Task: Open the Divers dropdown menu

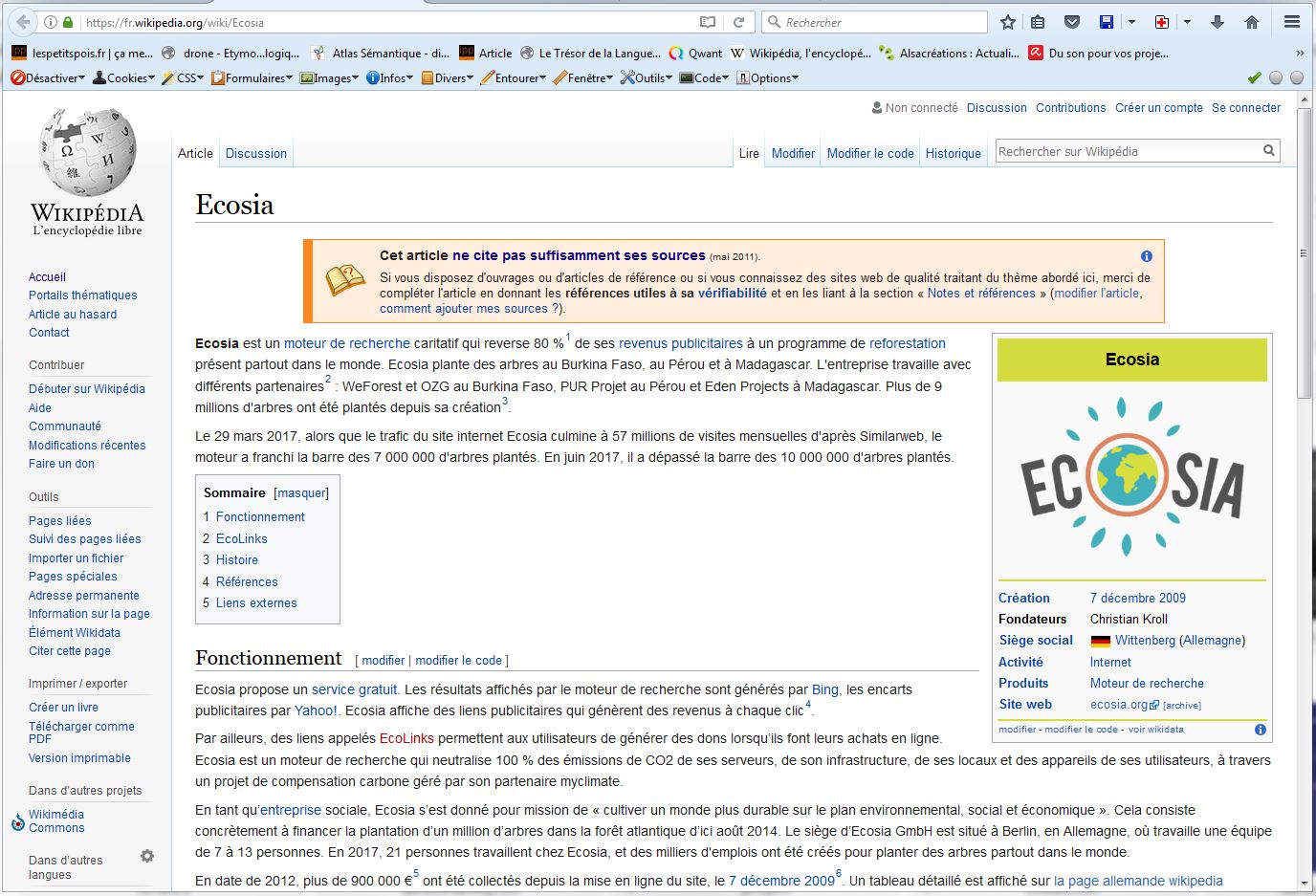Action: click(x=448, y=78)
